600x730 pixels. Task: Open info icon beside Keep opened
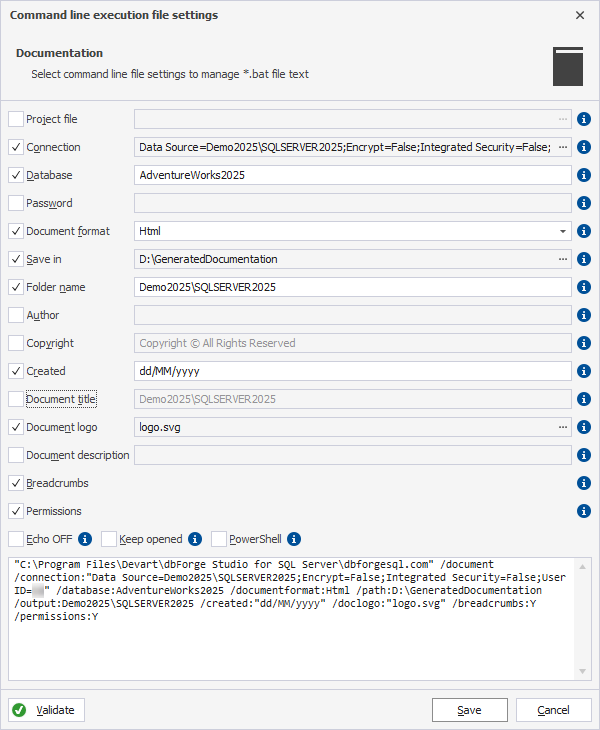click(x=195, y=539)
